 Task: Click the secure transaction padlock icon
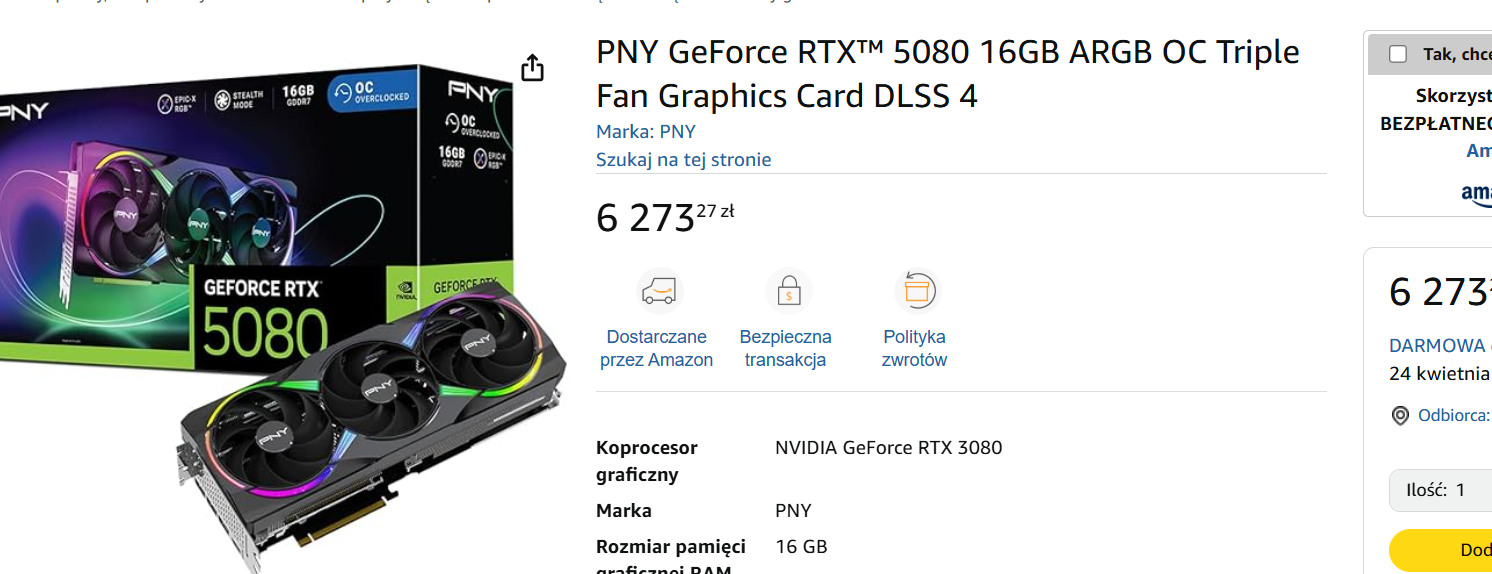(789, 291)
